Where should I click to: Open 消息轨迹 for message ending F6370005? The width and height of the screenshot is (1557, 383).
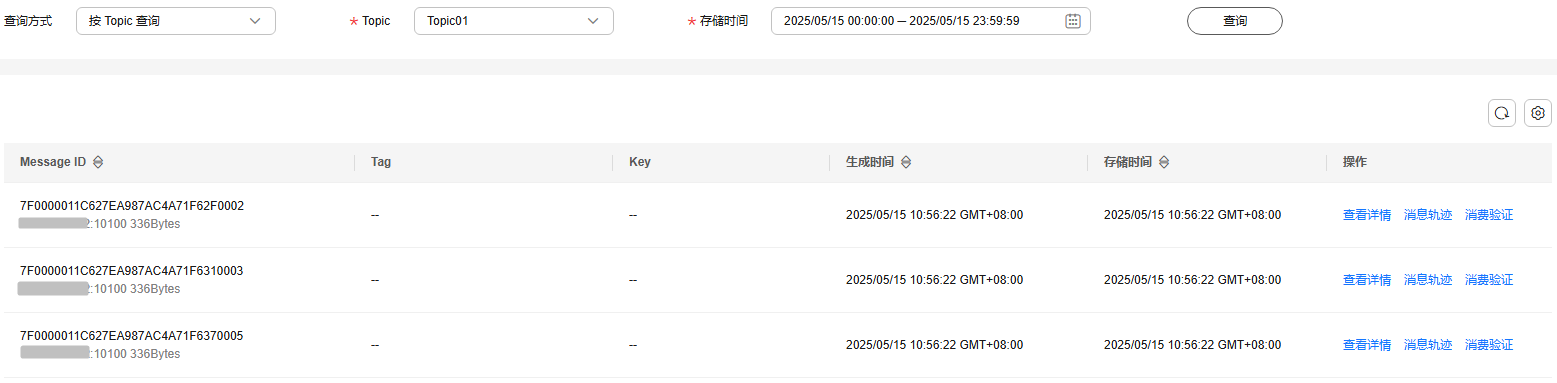pos(1428,345)
